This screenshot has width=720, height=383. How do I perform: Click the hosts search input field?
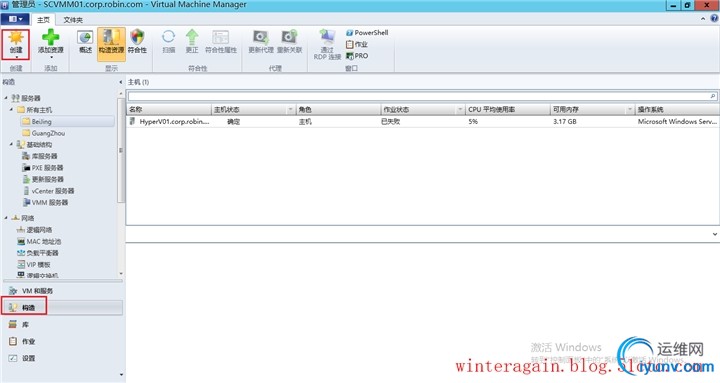point(418,96)
